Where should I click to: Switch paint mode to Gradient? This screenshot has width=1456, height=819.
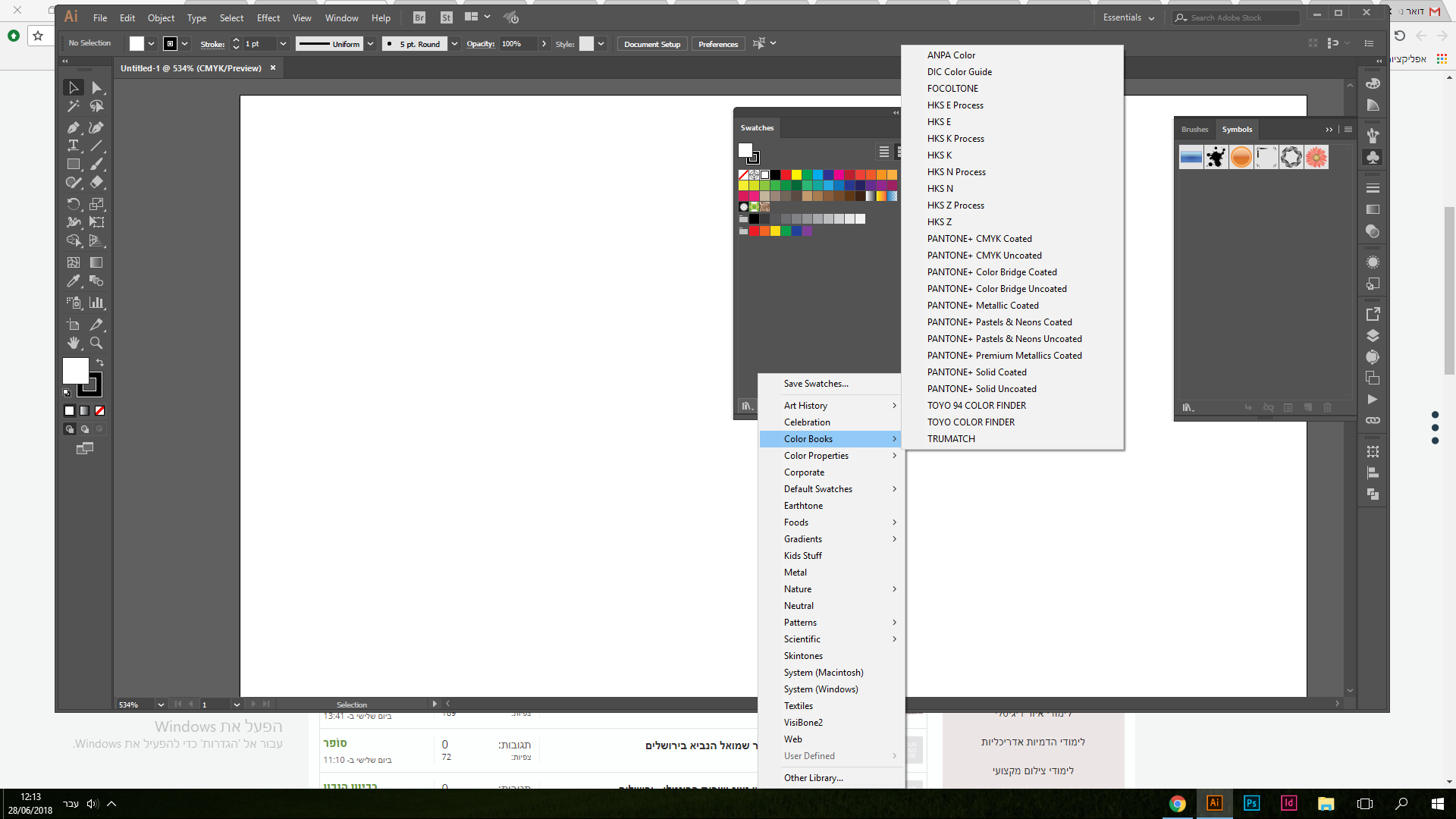(85, 411)
